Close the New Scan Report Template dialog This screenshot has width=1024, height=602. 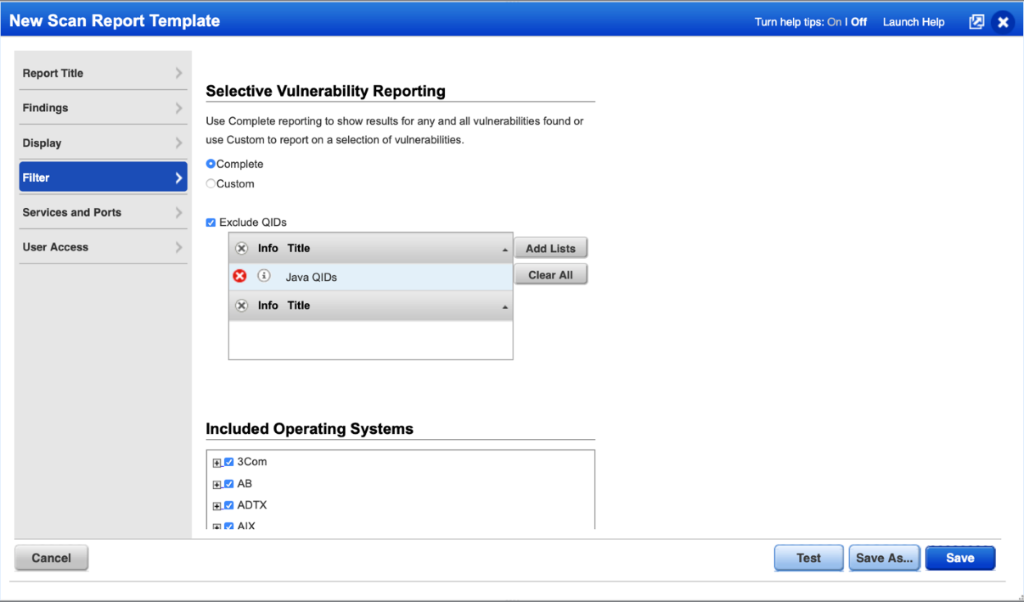1003,22
